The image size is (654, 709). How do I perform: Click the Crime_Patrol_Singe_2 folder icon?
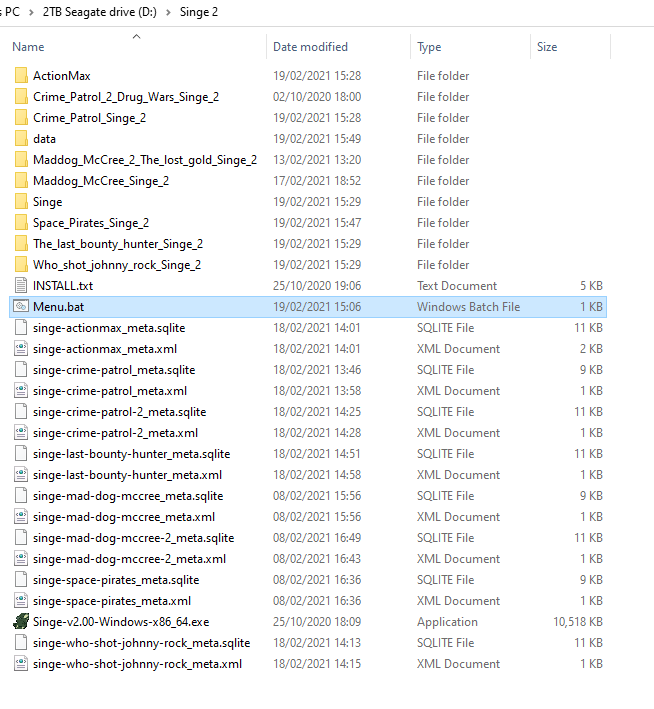tap(21, 118)
